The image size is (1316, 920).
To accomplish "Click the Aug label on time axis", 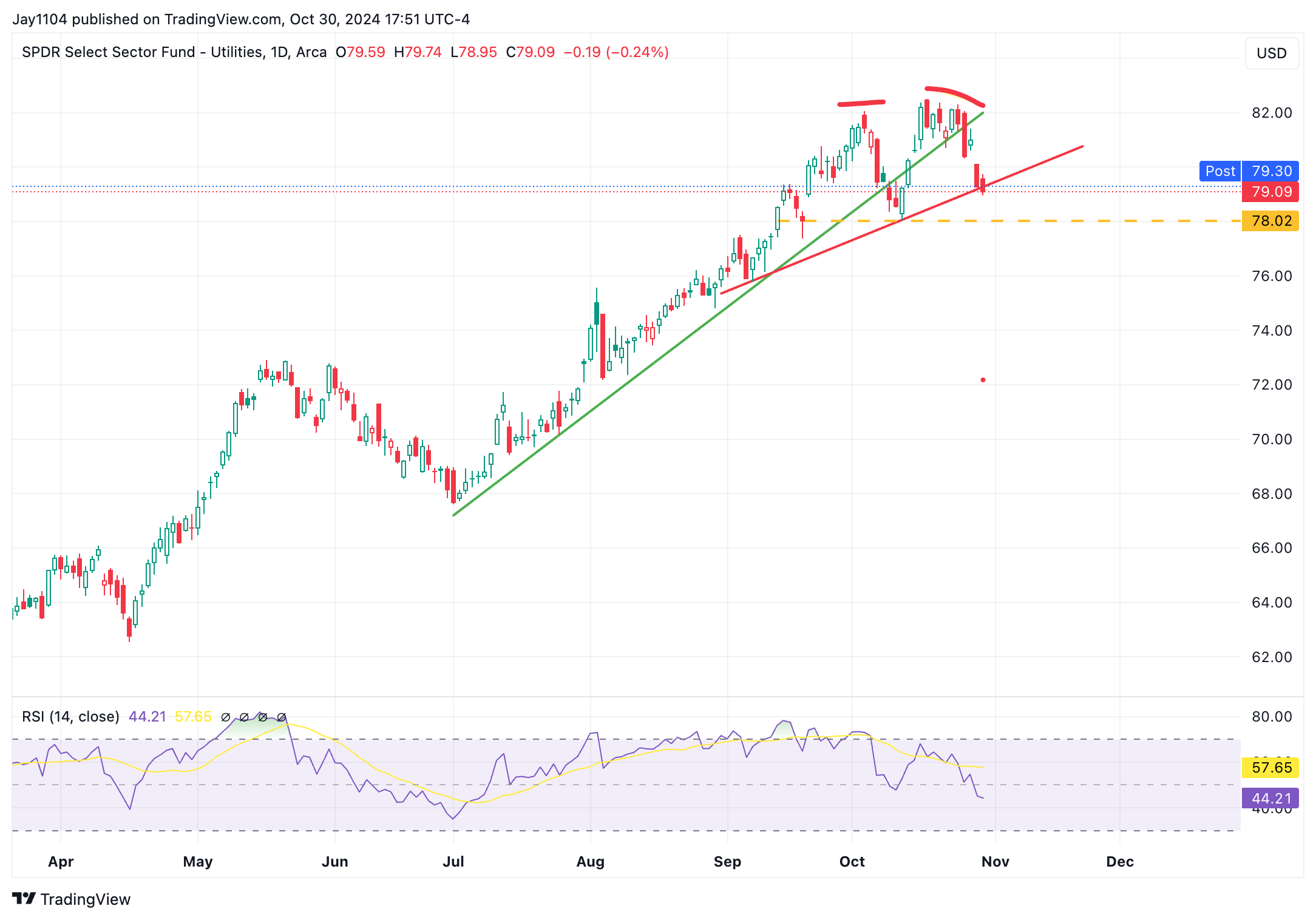I will [x=591, y=862].
